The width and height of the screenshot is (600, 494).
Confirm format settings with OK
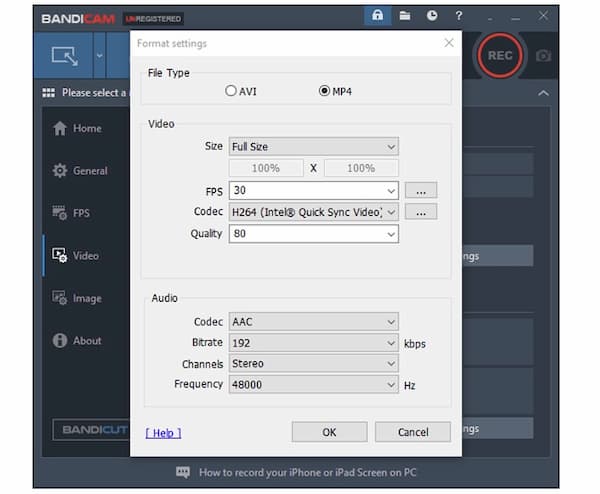pyautogui.click(x=329, y=432)
